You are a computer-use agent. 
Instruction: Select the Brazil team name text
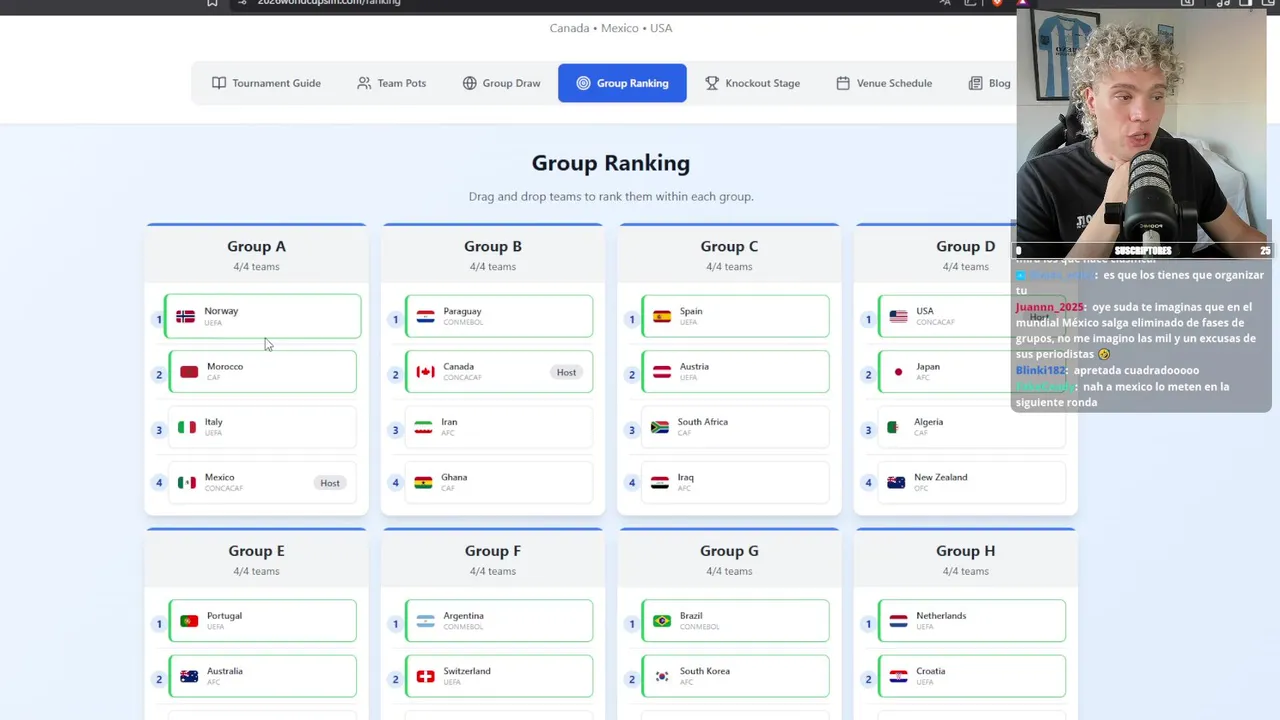point(691,616)
